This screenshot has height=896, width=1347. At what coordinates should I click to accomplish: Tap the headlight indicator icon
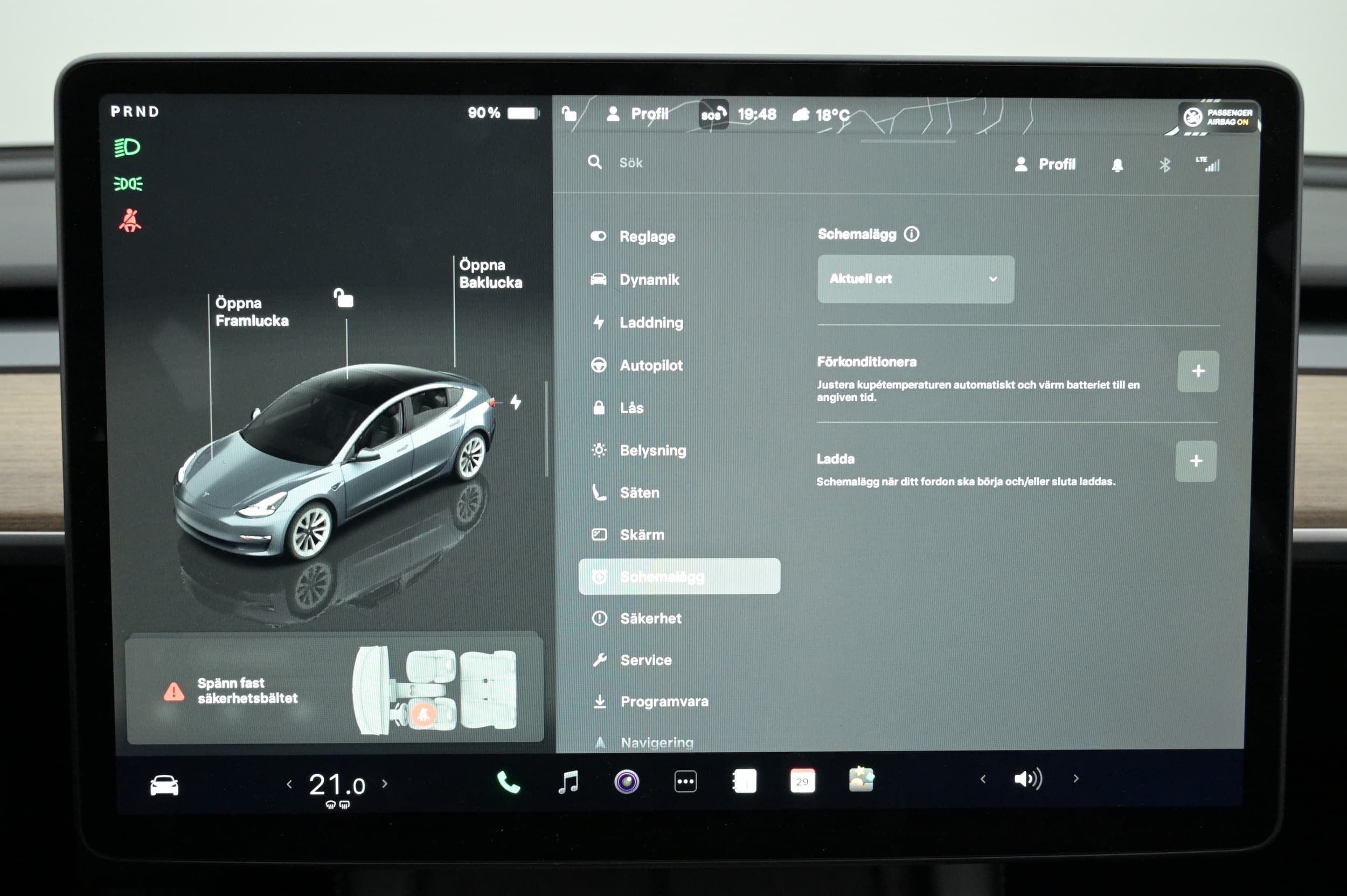pos(127,148)
